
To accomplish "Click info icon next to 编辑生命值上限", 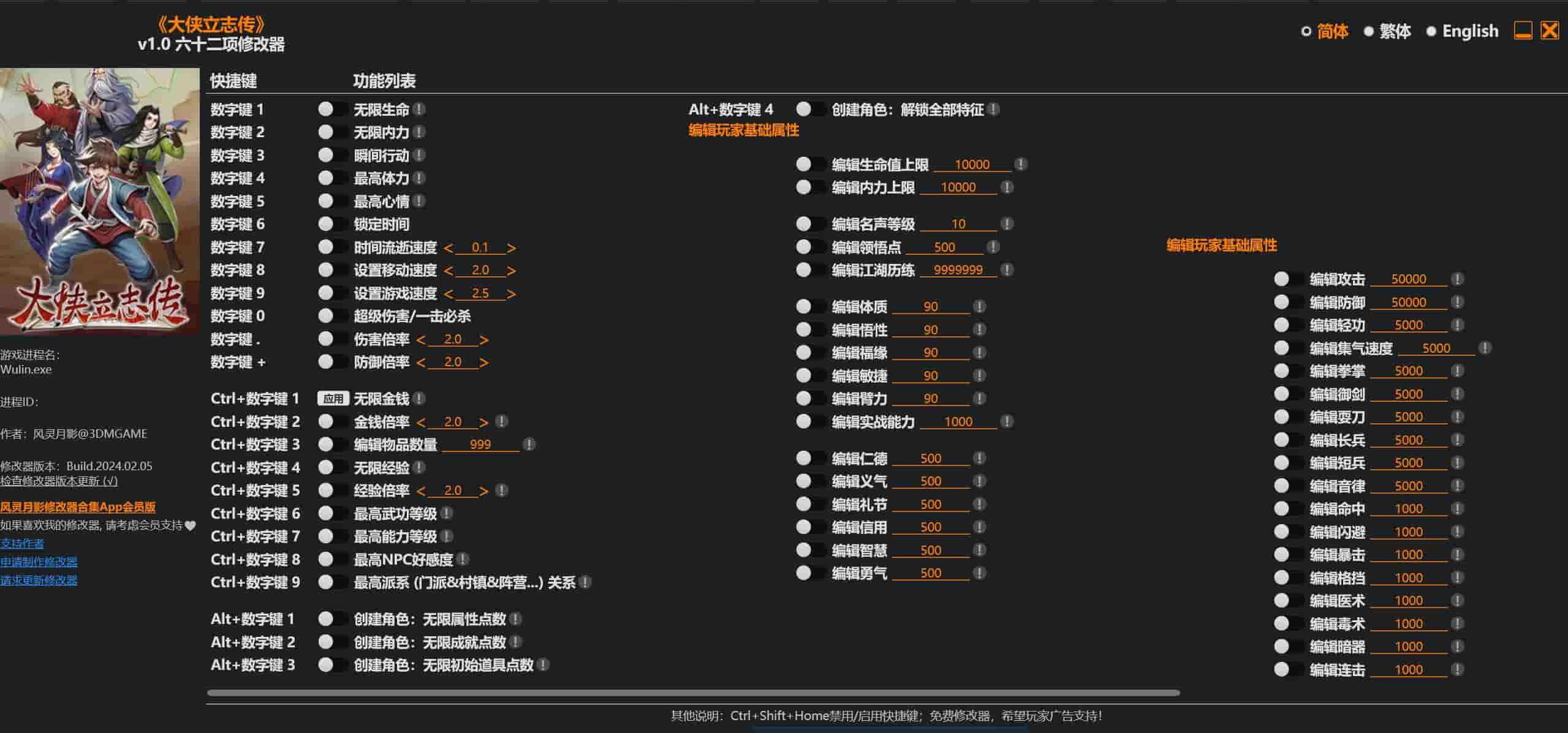I will click(x=1021, y=164).
